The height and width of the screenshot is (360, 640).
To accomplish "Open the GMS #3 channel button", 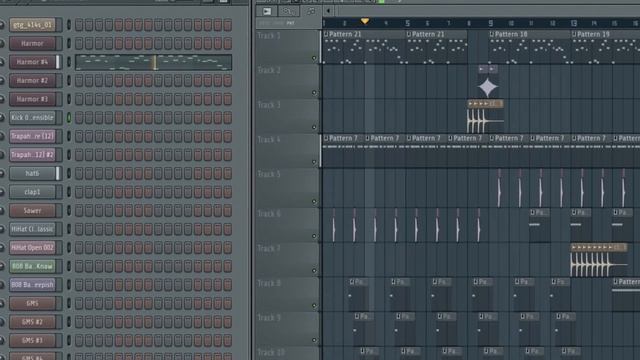I will (x=32, y=340).
